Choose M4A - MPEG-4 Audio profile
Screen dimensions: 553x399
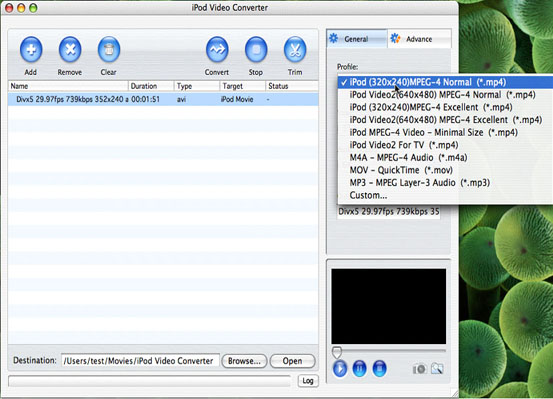[x=445, y=158]
